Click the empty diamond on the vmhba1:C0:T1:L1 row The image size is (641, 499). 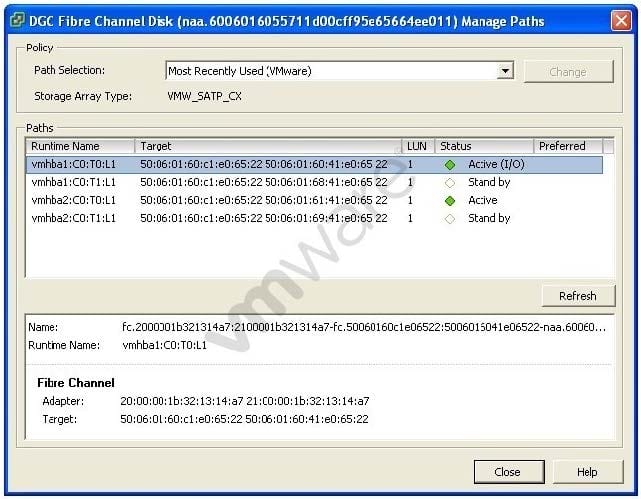(450, 183)
